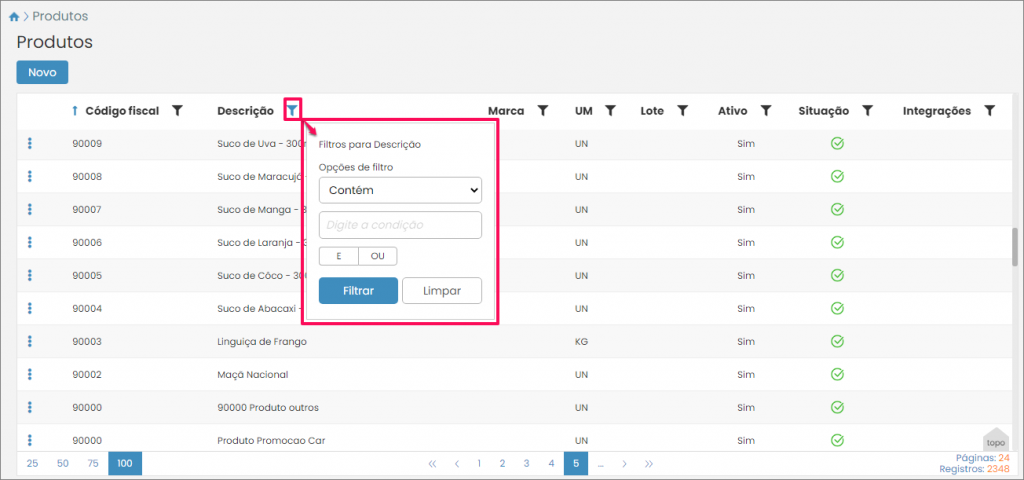Open the Marca column filter icon
Screen dimensions: 1024x480
pyautogui.click(x=543, y=111)
